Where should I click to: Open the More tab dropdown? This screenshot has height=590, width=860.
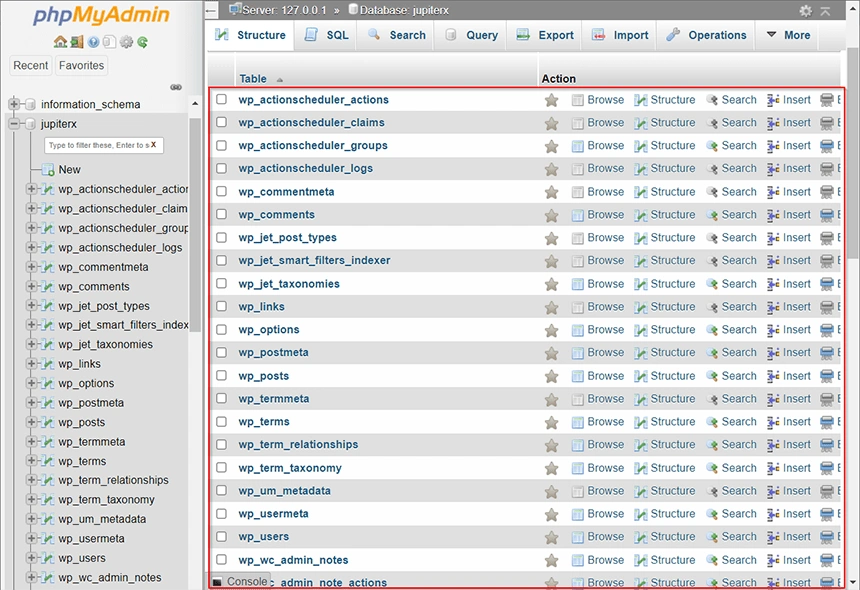[x=787, y=35]
